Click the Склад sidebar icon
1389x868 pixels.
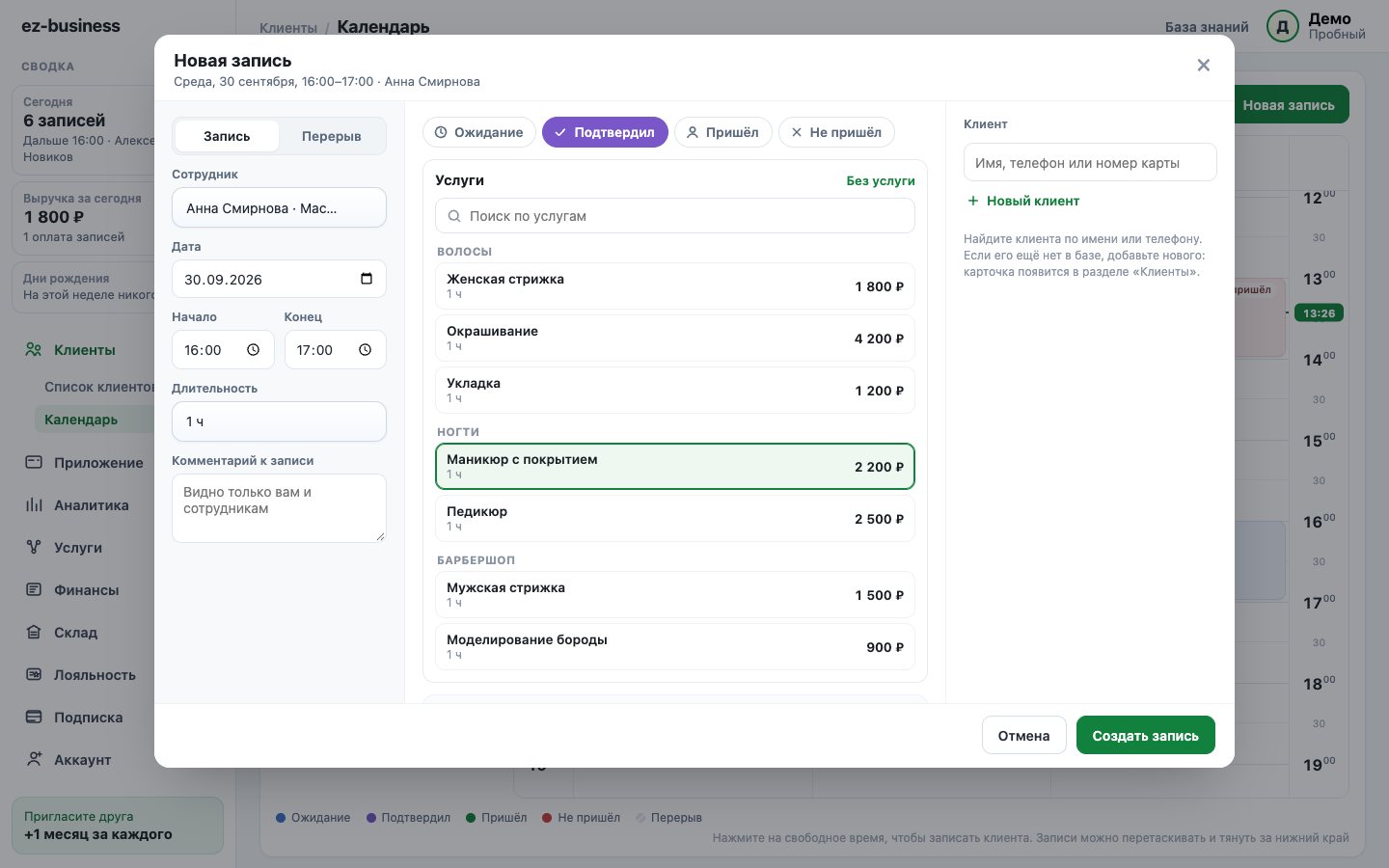pos(34,633)
